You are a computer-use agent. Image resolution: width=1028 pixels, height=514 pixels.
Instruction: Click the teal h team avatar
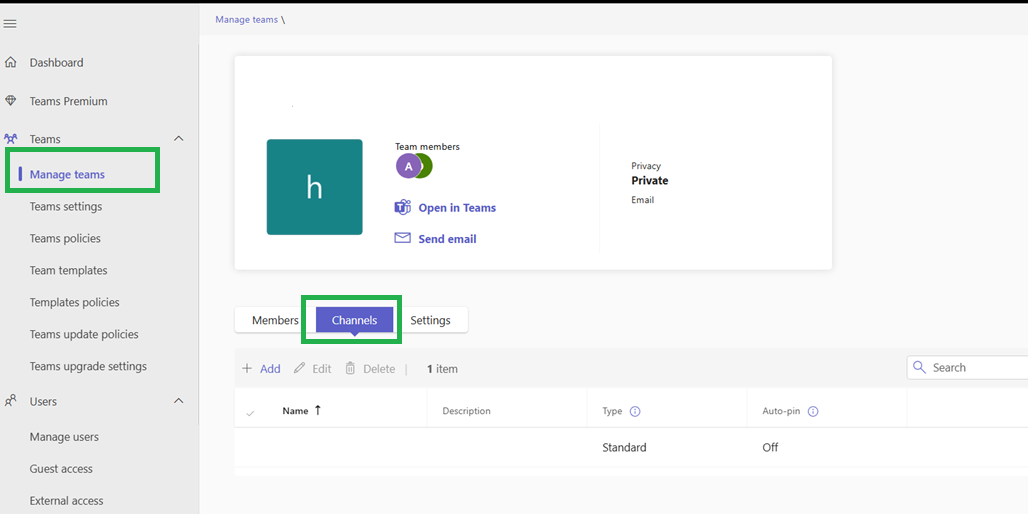[x=315, y=187]
